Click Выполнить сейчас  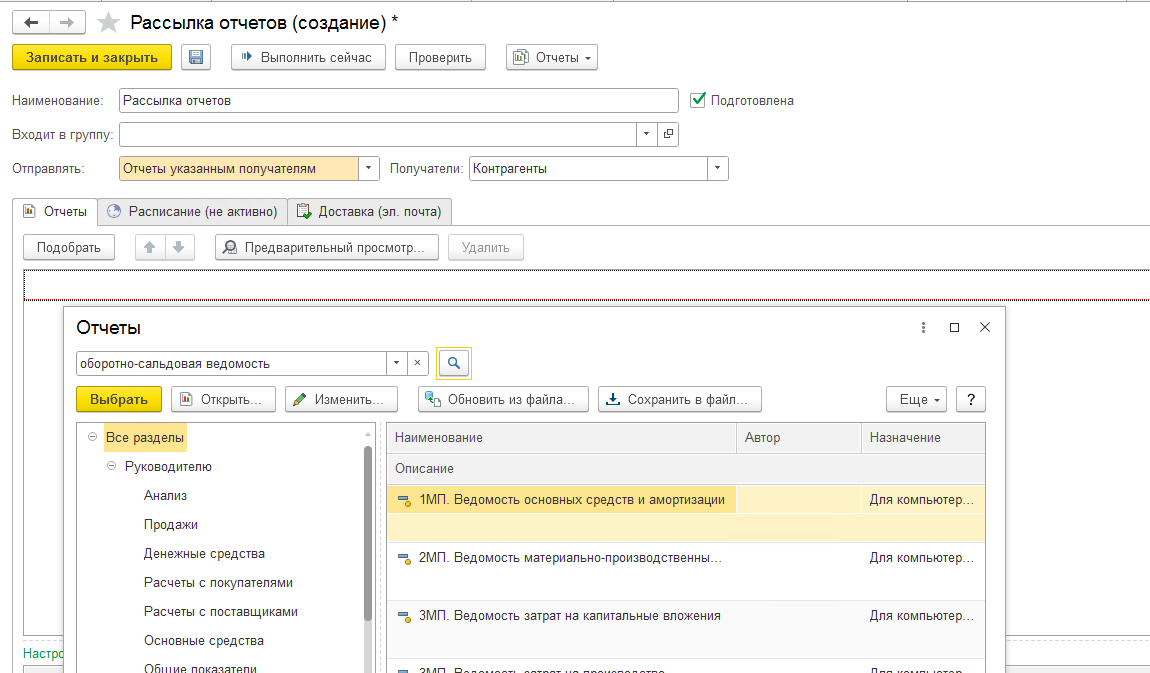coord(308,57)
